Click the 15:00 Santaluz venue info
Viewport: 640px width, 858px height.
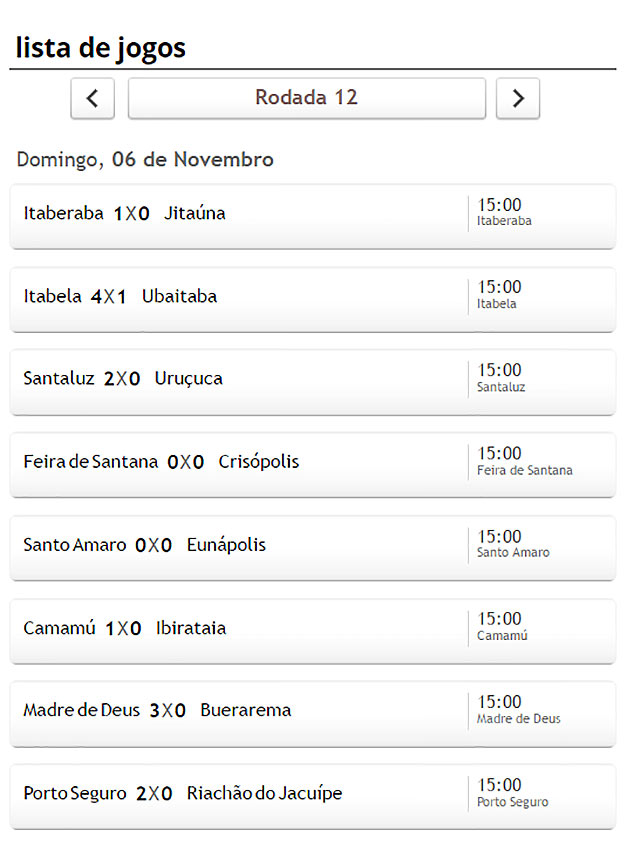[501, 378]
